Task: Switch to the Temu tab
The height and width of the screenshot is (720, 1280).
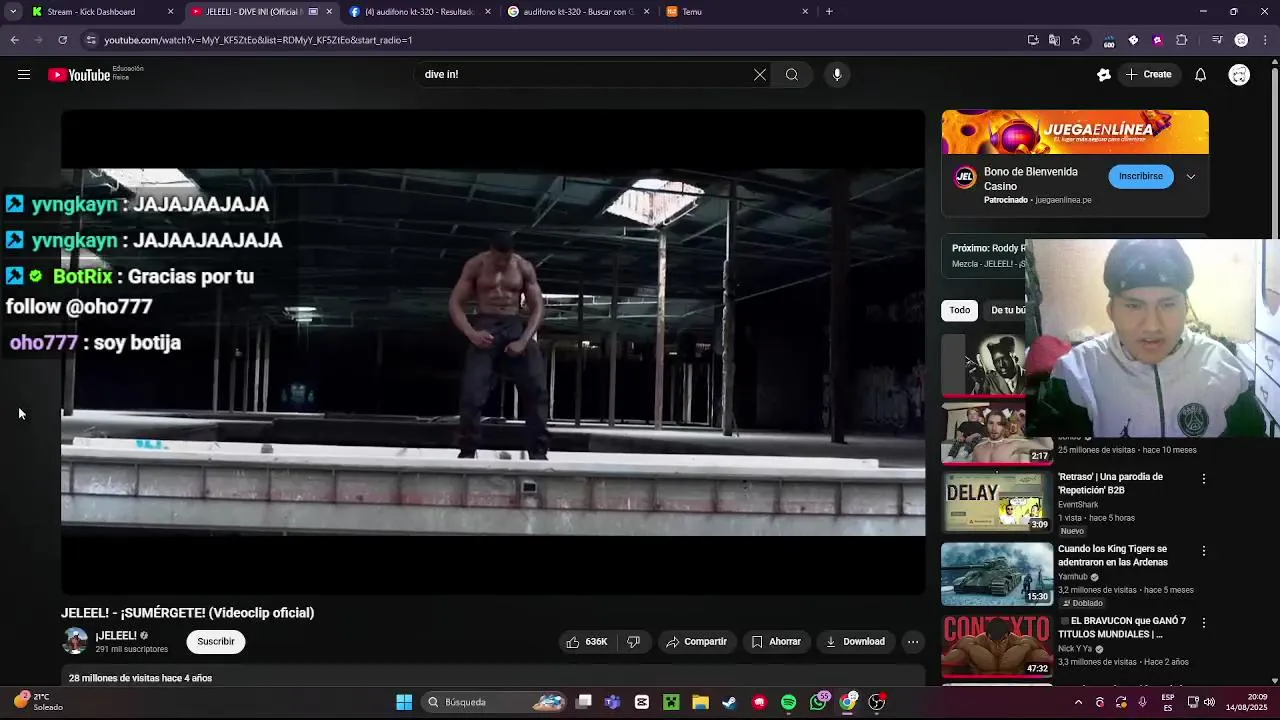Action: 737,12
